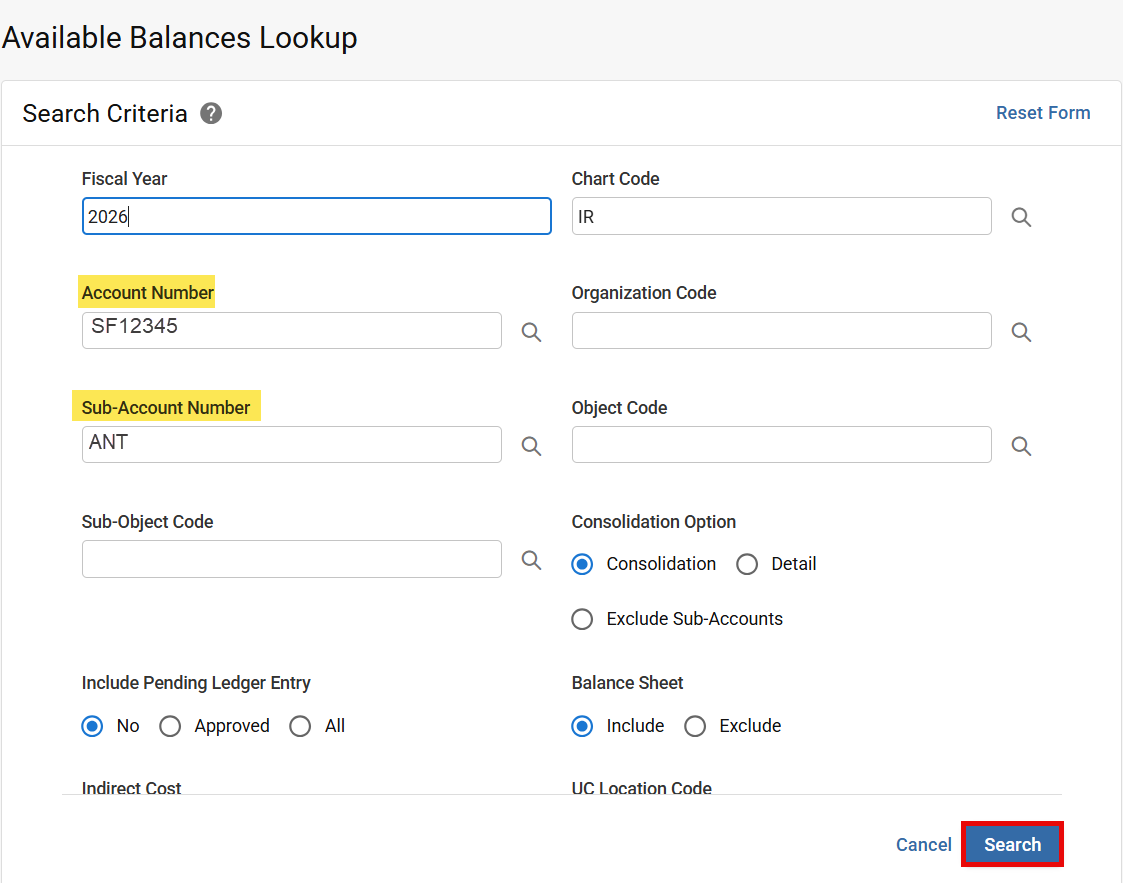Select Include for Balance Sheet
1123x883 pixels.
[582, 726]
